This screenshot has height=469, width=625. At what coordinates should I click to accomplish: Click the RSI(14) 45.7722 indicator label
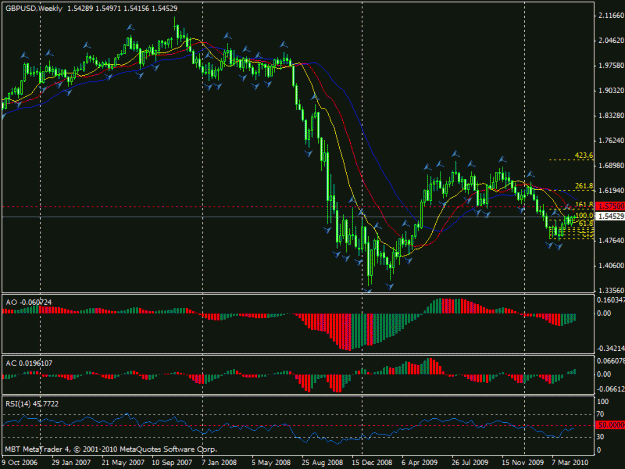tap(32, 404)
